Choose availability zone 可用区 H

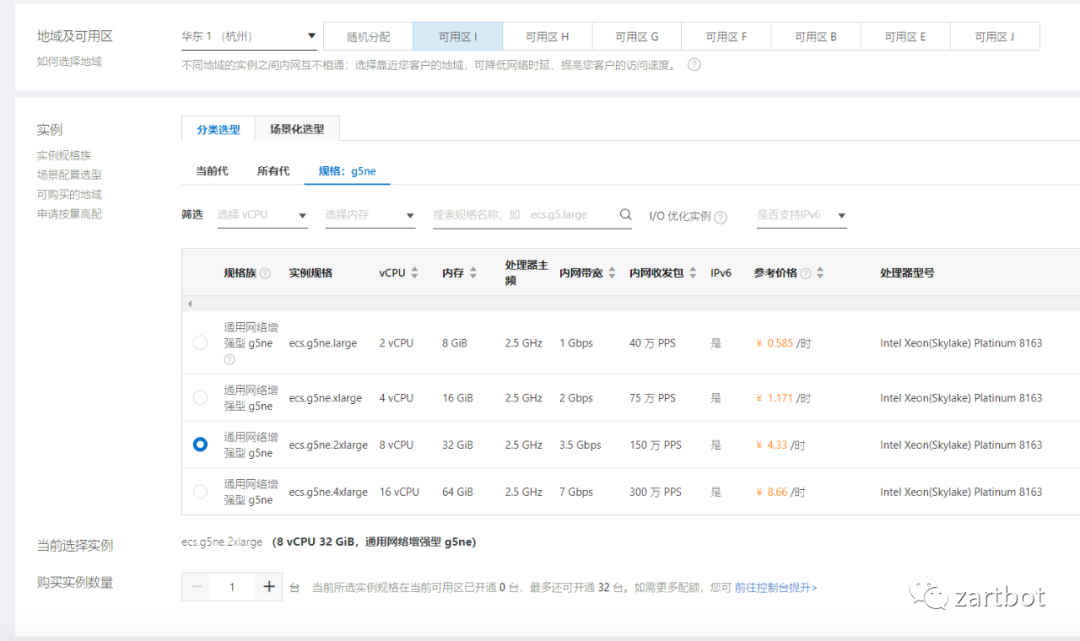coord(547,36)
